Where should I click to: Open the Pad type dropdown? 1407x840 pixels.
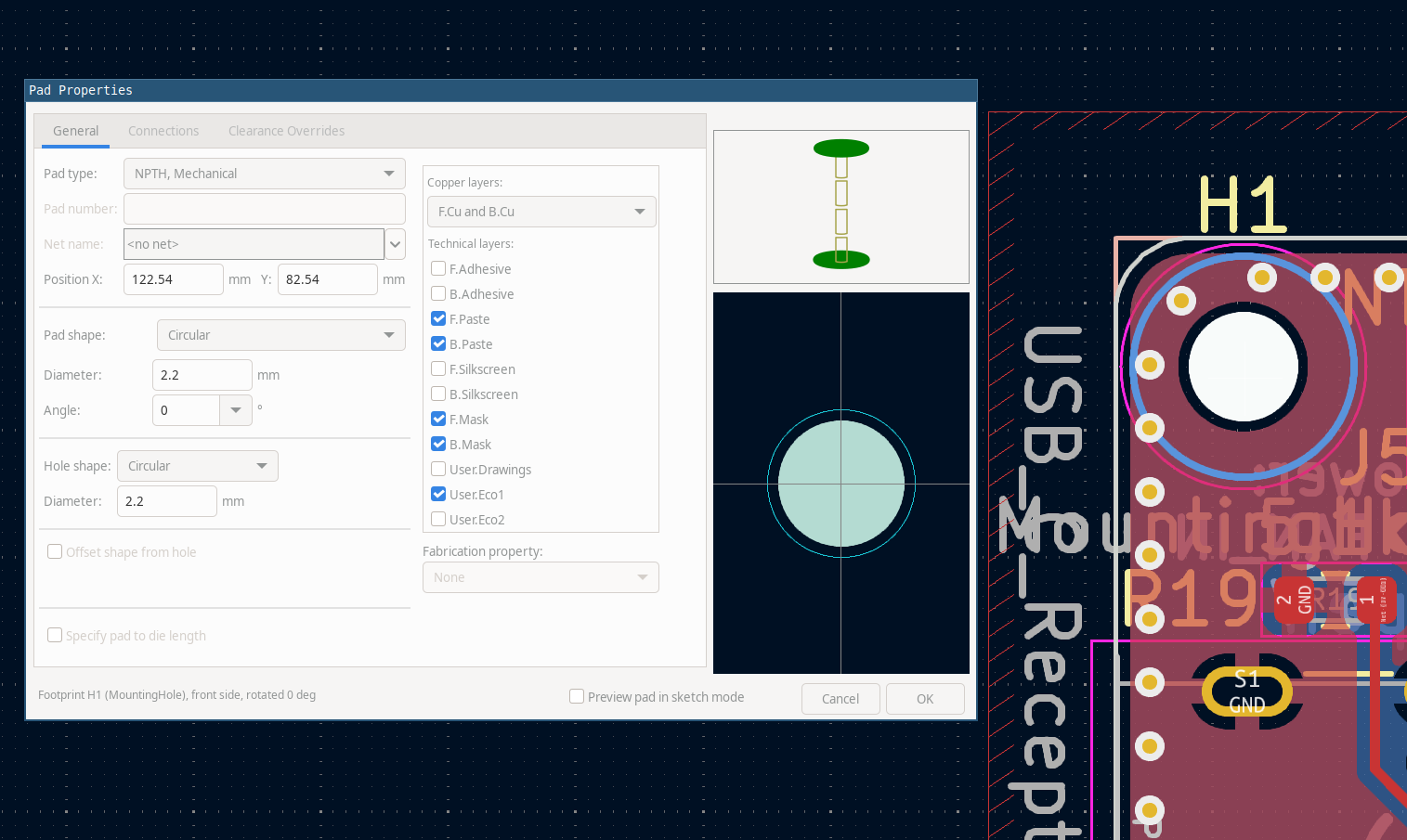click(x=264, y=173)
